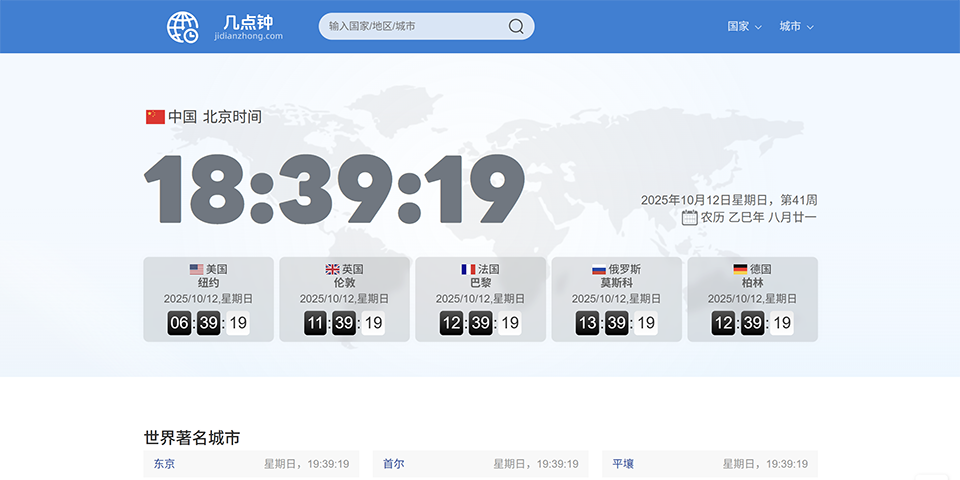Open the 首尔 city time link
Screen dimensions: 960x480
pos(394,464)
